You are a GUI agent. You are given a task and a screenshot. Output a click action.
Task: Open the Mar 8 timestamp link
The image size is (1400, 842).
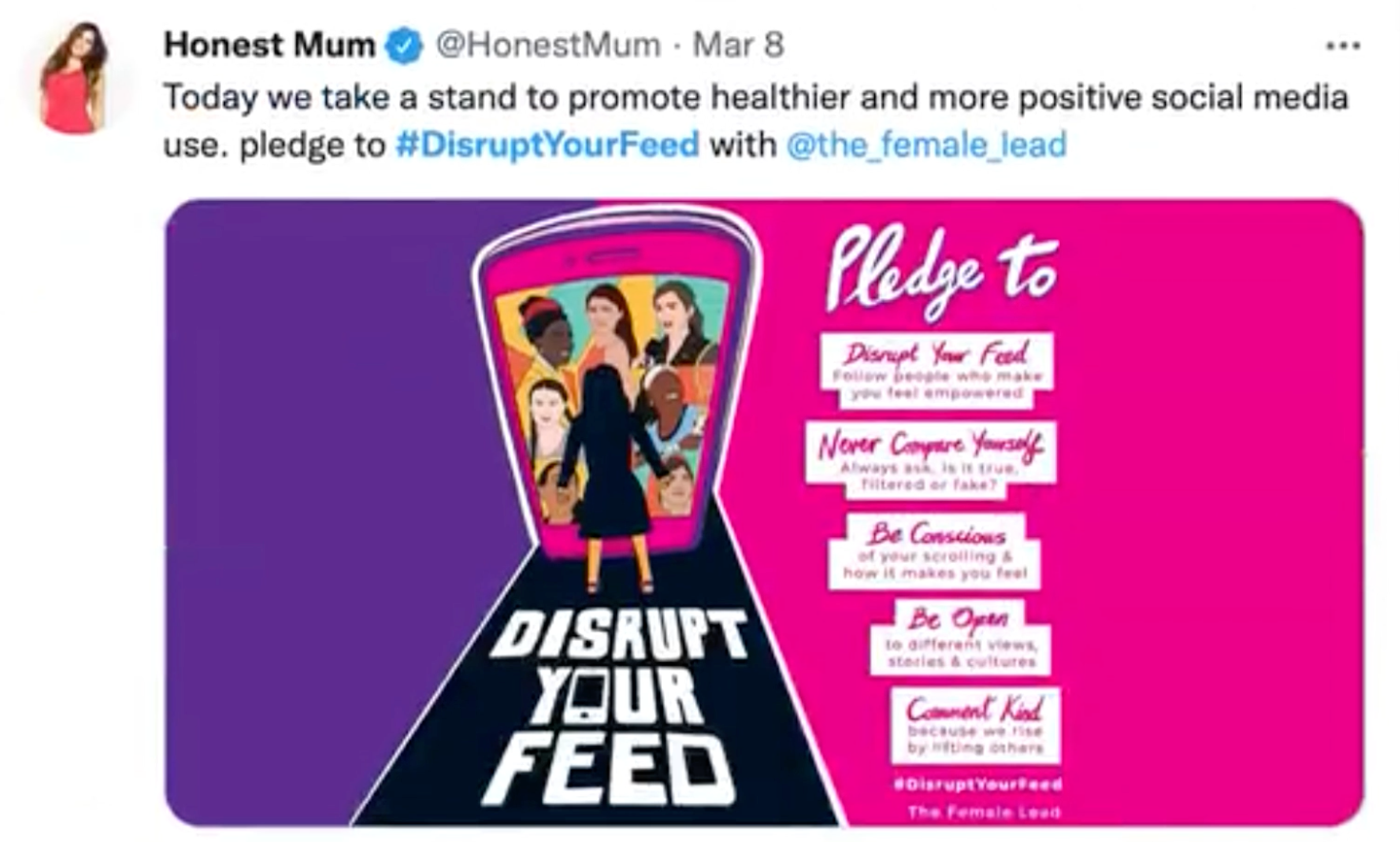click(737, 45)
